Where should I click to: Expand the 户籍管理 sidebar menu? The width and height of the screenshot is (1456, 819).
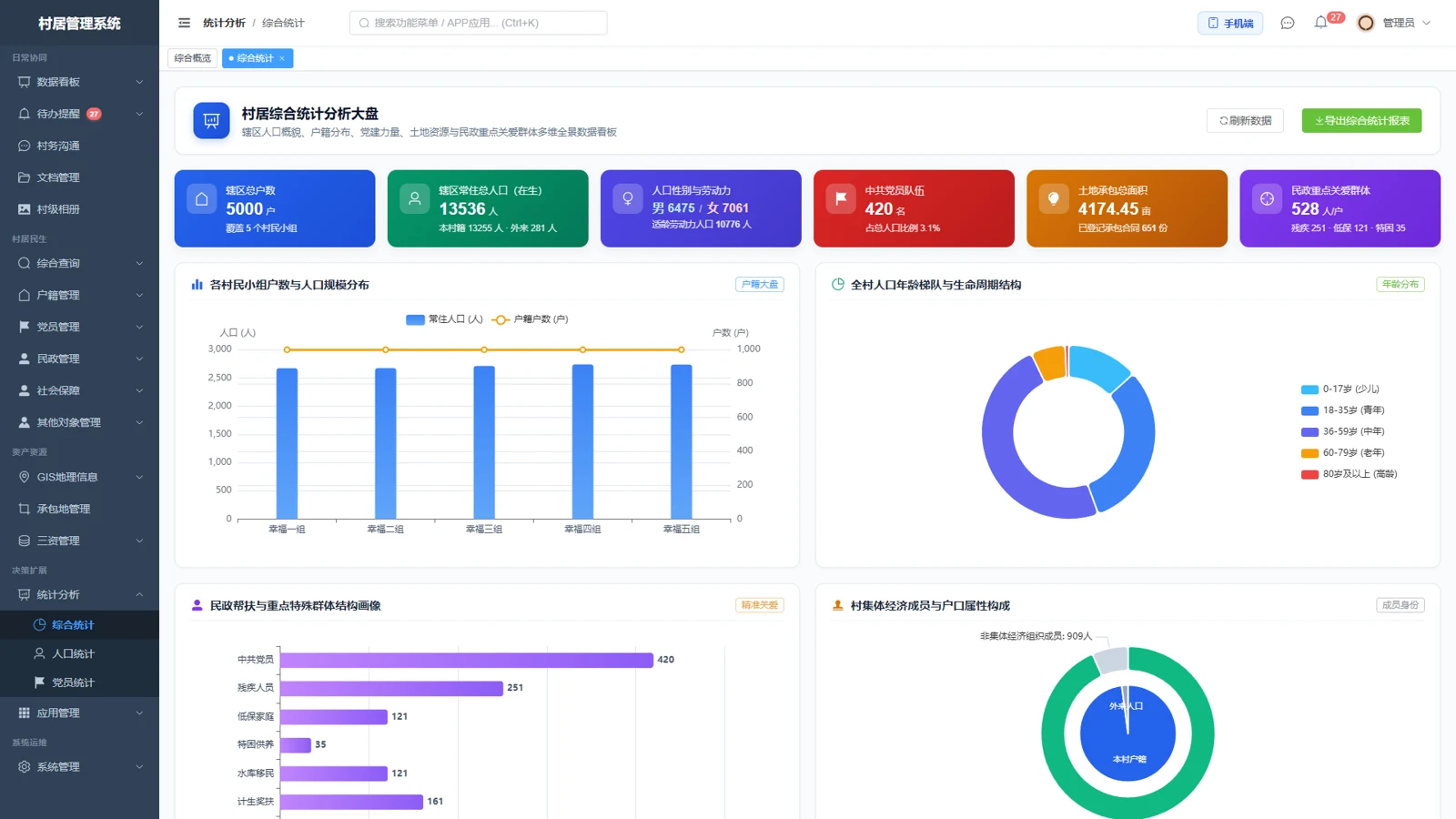point(79,295)
